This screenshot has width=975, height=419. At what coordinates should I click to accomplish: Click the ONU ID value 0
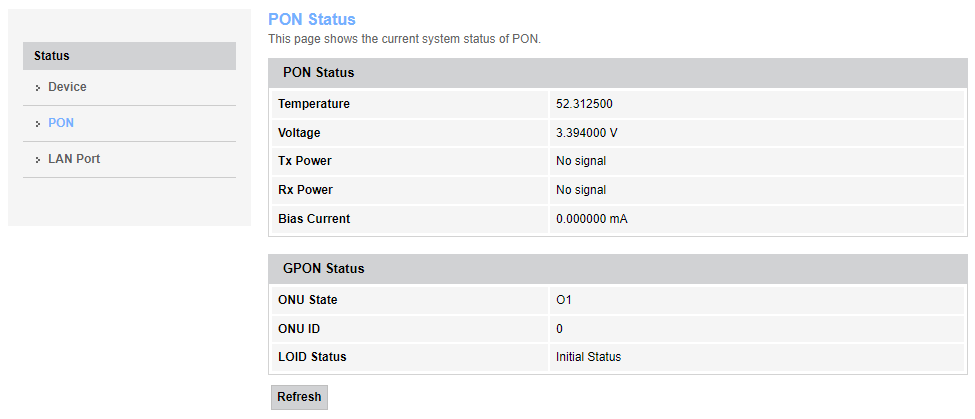tap(560, 329)
